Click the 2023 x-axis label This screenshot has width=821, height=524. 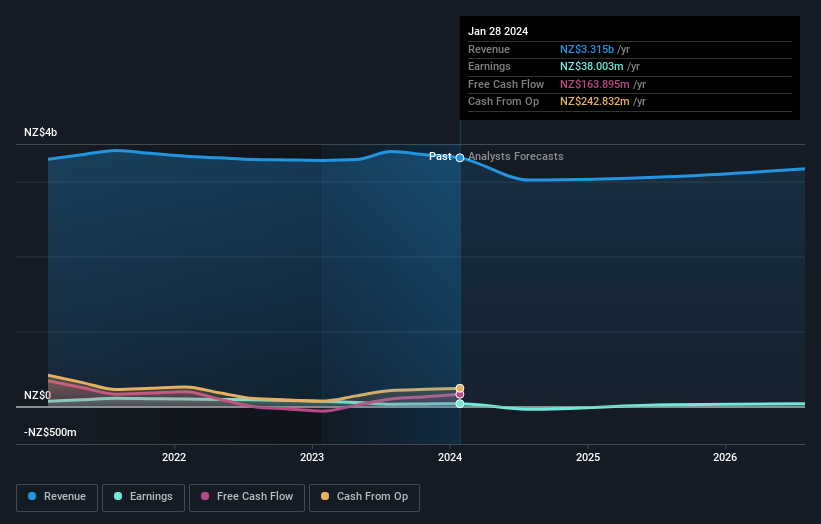pyautogui.click(x=312, y=457)
